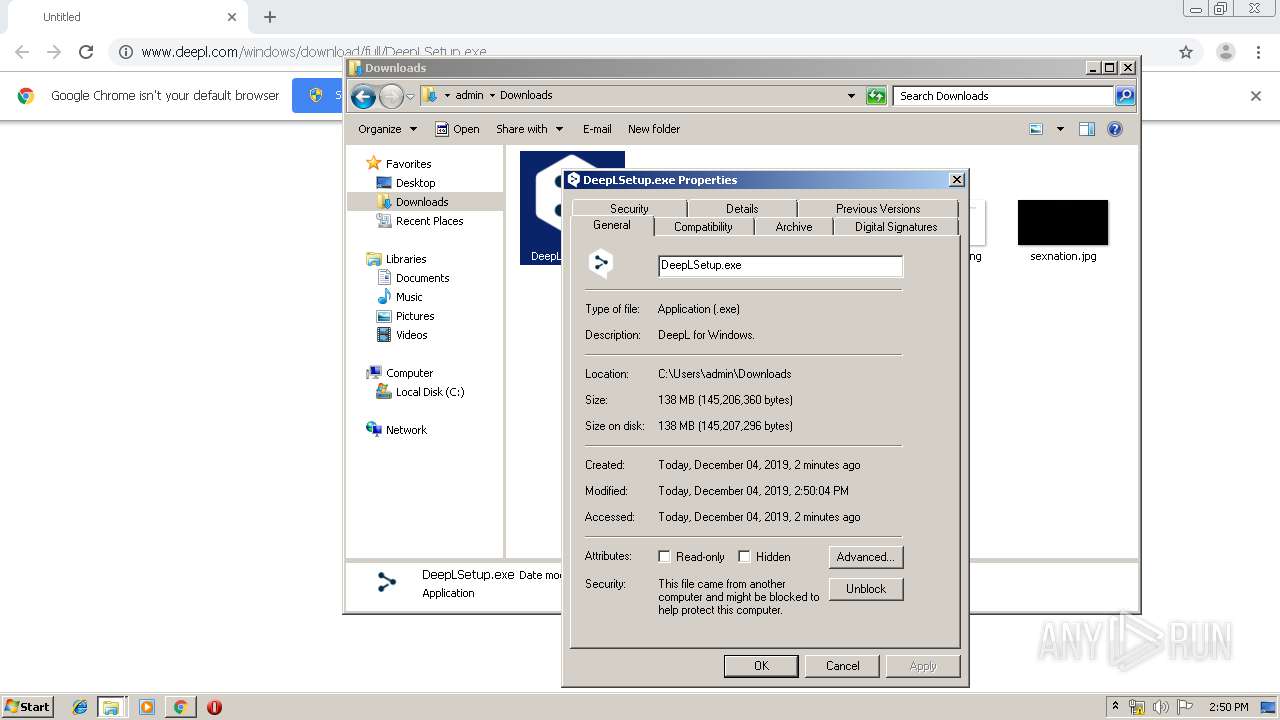
Task: Expand the address bar history dropdown
Action: pos(851,96)
